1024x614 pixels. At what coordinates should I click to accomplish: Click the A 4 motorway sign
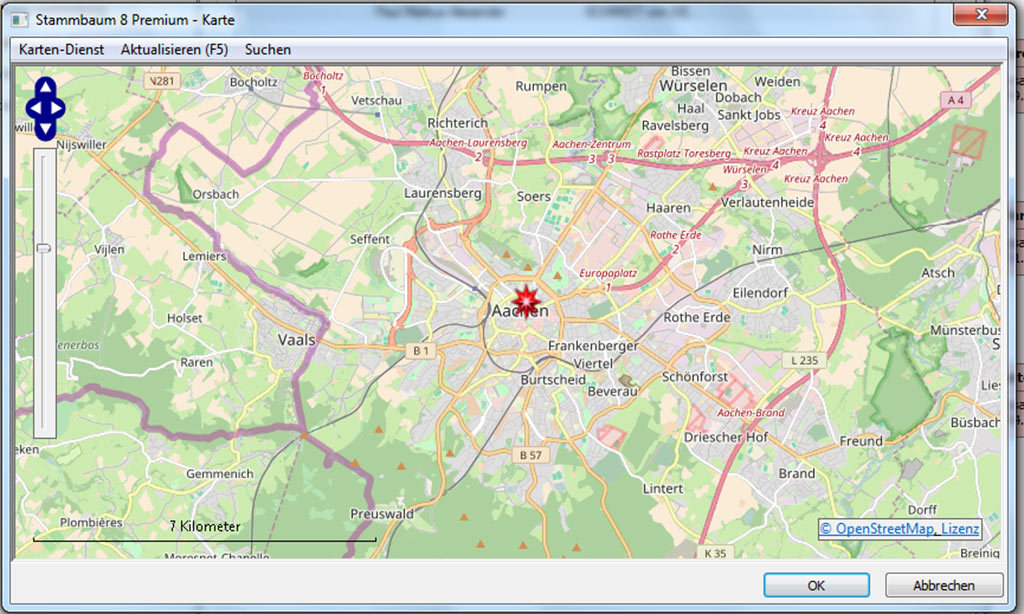pos(955,100)
